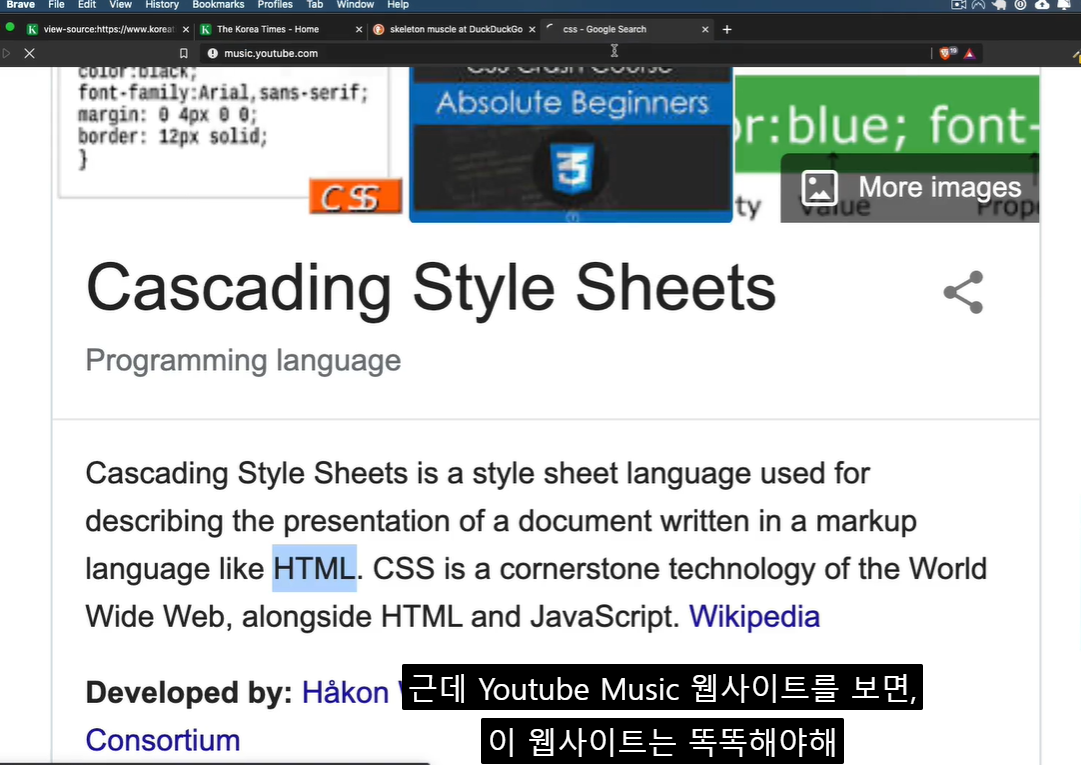Viewport: 1081px width, 765px height.
Task: Click the Developed by: label
Action: [x=189, y=692]
